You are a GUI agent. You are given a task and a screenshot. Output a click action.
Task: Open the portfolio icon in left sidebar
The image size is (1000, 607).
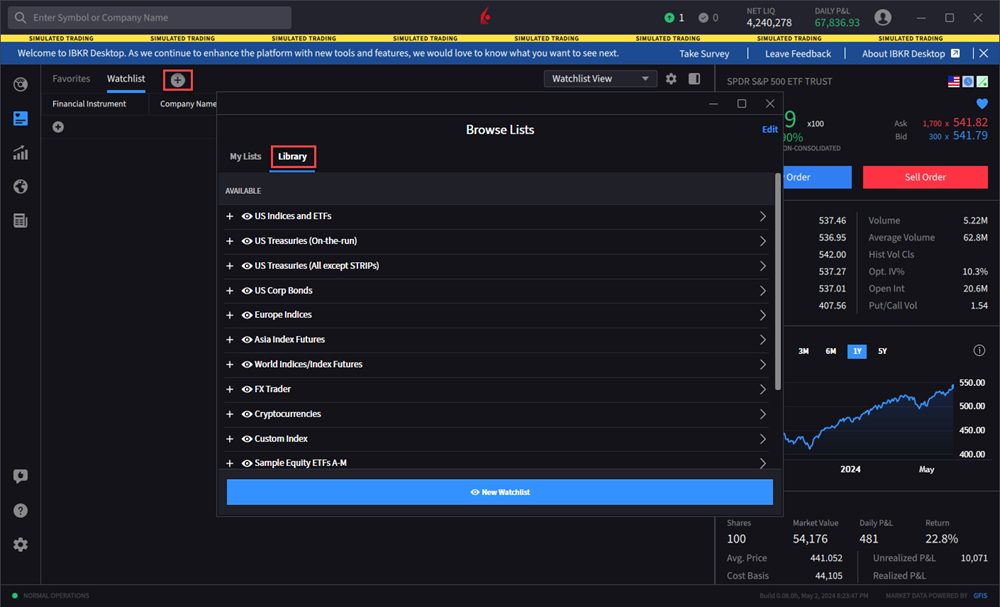(x=20, y=84)
